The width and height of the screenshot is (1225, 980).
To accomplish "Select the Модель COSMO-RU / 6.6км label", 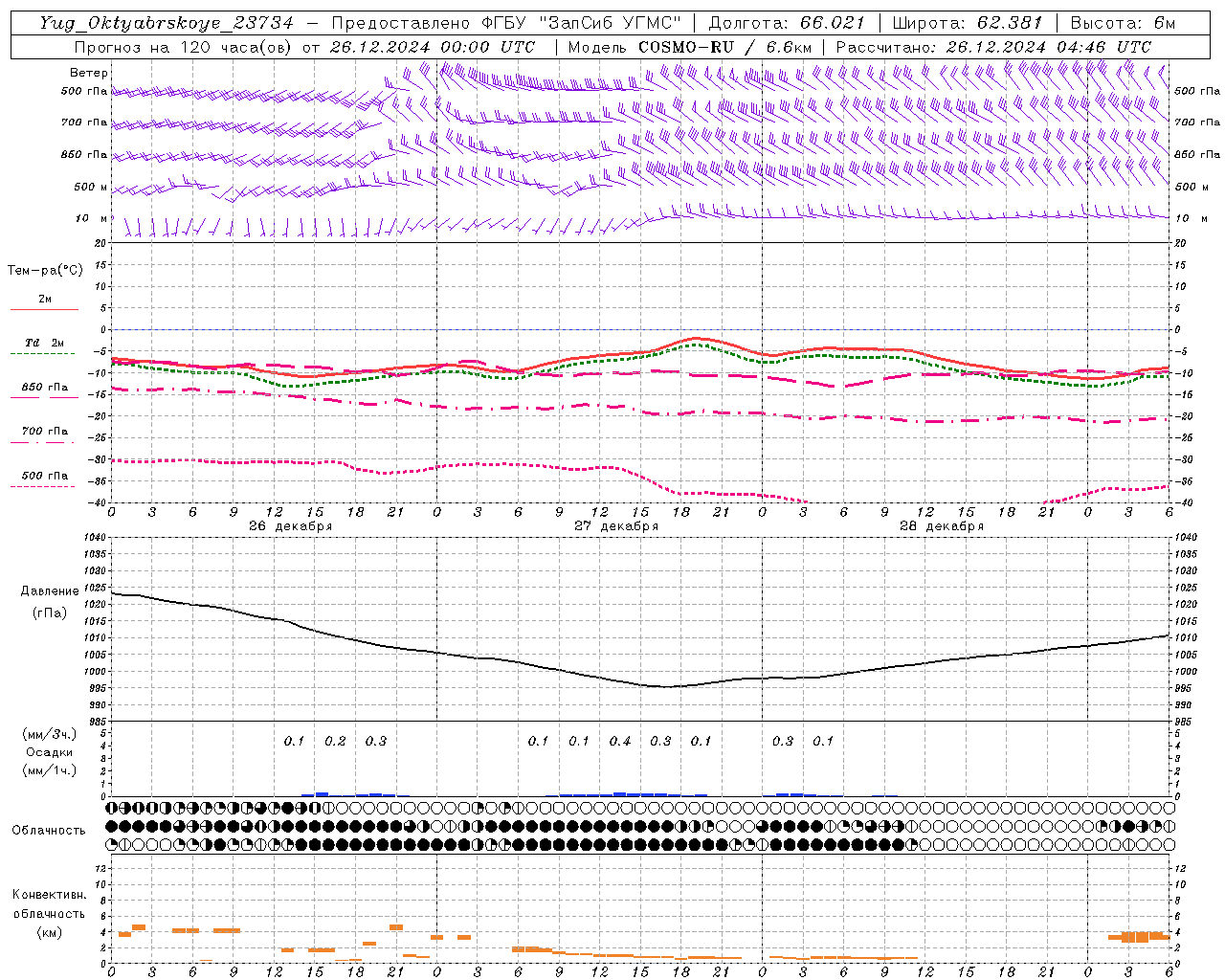I will tap(689, 47).
